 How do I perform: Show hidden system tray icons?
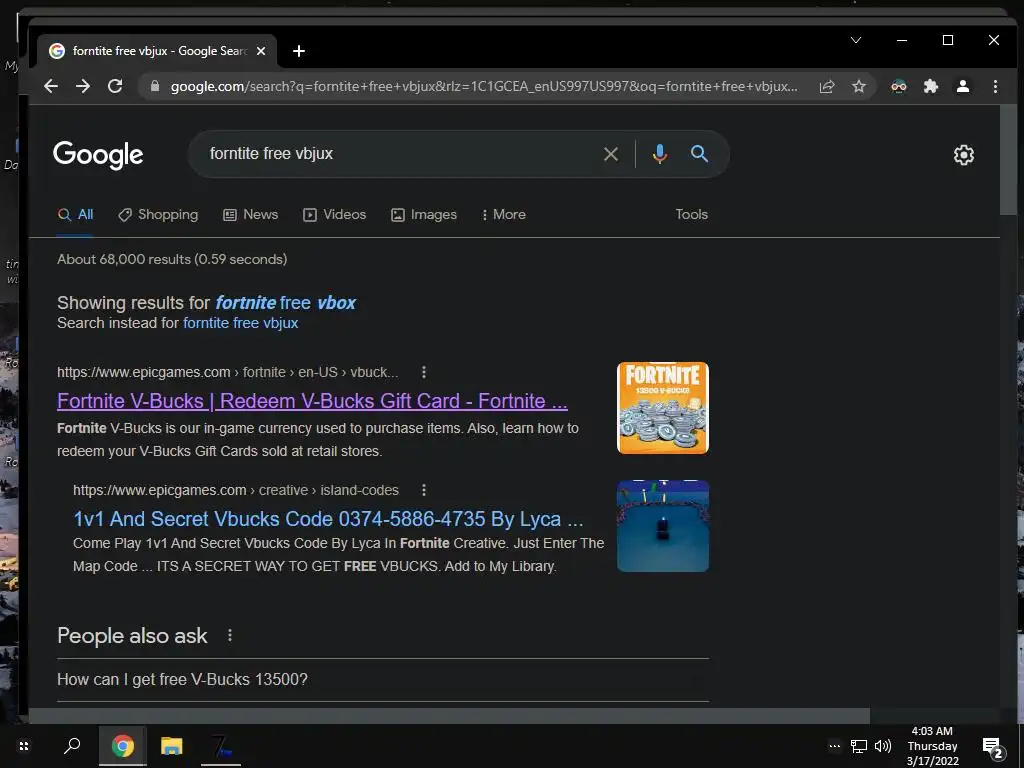pyautogui.click(x=835, y=746)
